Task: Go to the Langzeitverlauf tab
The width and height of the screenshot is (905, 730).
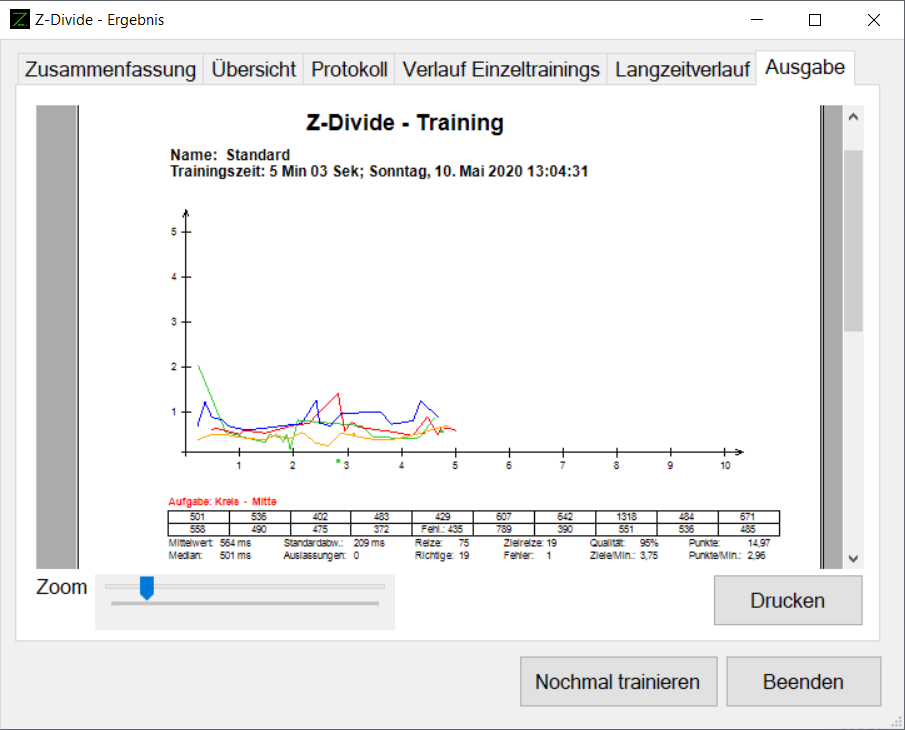Action: tap(682, 69)
